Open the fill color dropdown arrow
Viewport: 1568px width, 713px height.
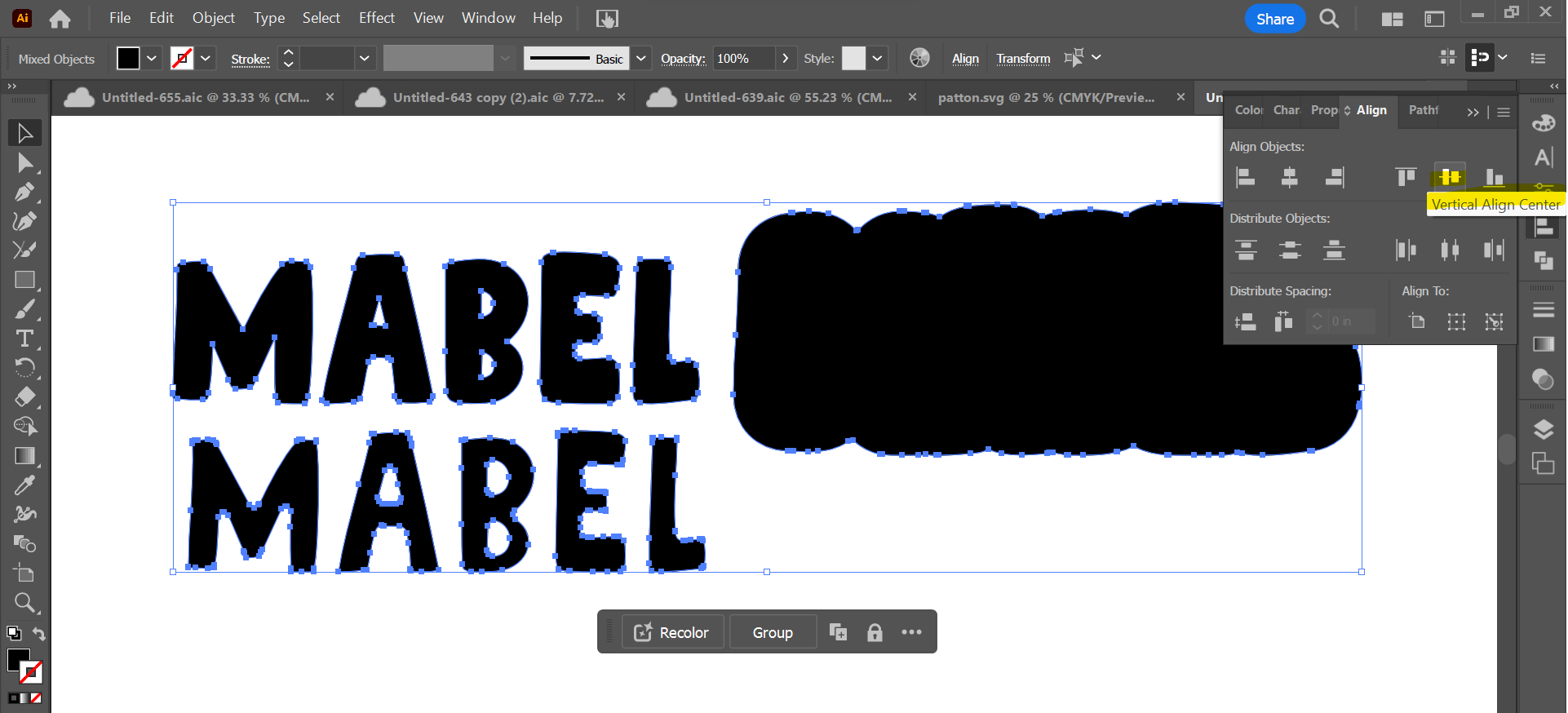click(x=152, y=59)
